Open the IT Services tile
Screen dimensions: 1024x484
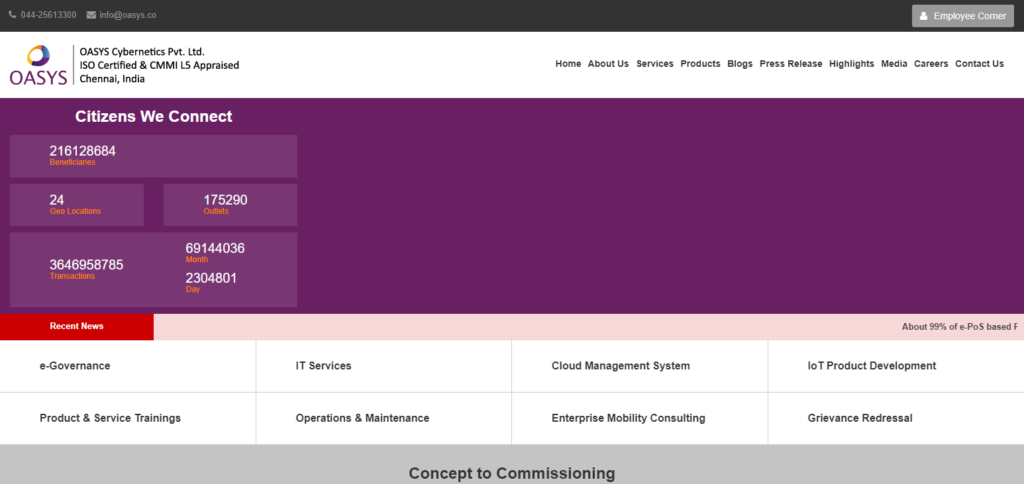tap(384, 366)
